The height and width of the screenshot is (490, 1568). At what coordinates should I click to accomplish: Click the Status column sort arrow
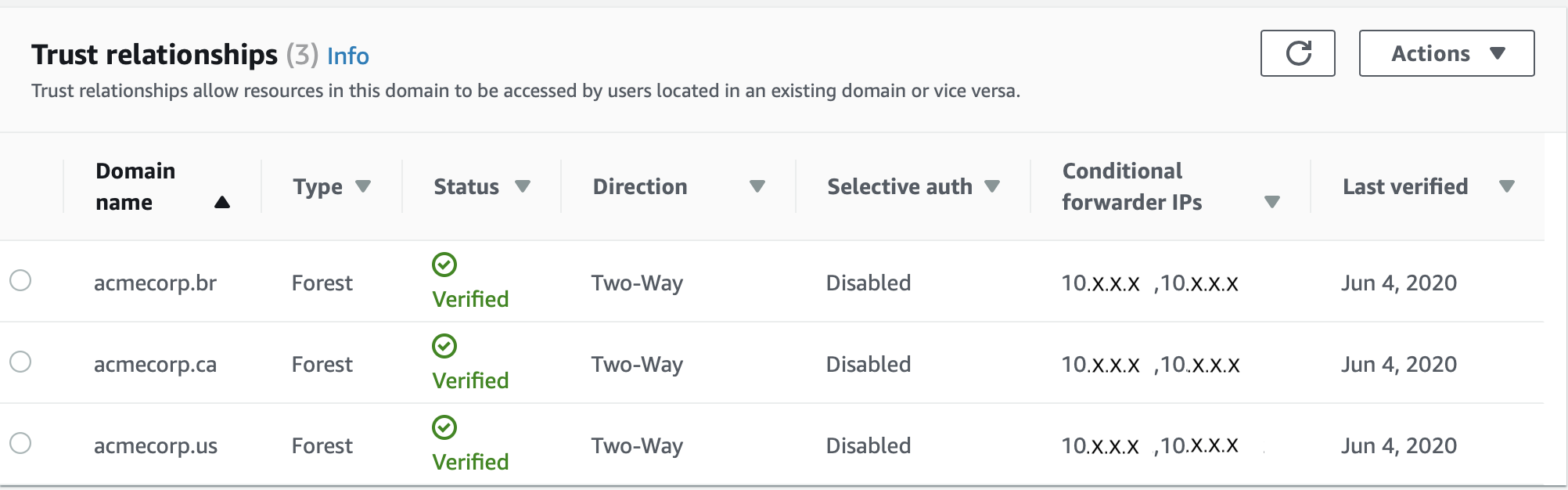[x=523, y=186]
